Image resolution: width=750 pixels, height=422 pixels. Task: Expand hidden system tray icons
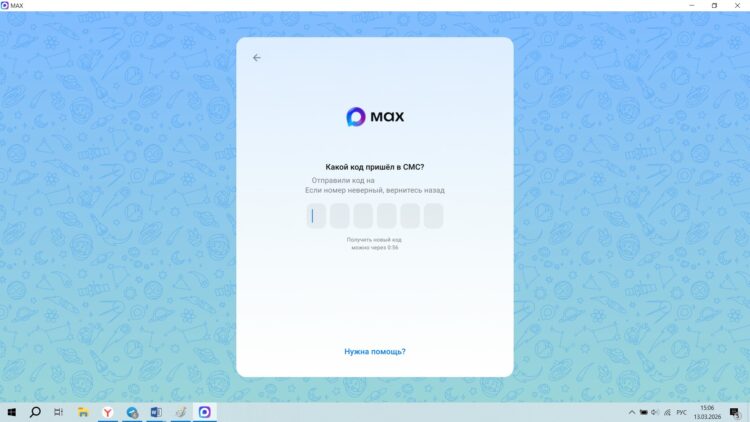[x=631, y=412]
